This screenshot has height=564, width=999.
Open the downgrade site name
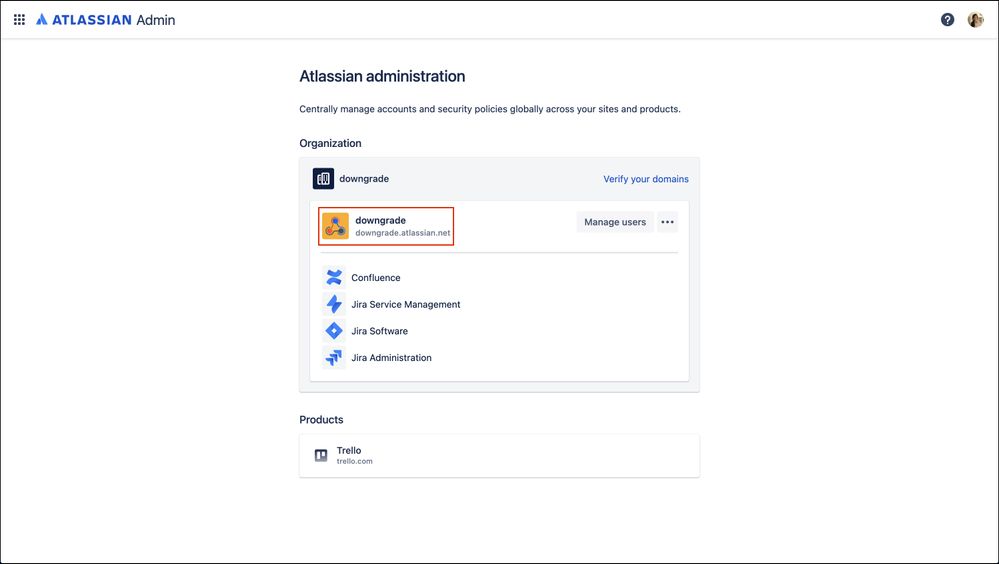(x=380, y=220)
